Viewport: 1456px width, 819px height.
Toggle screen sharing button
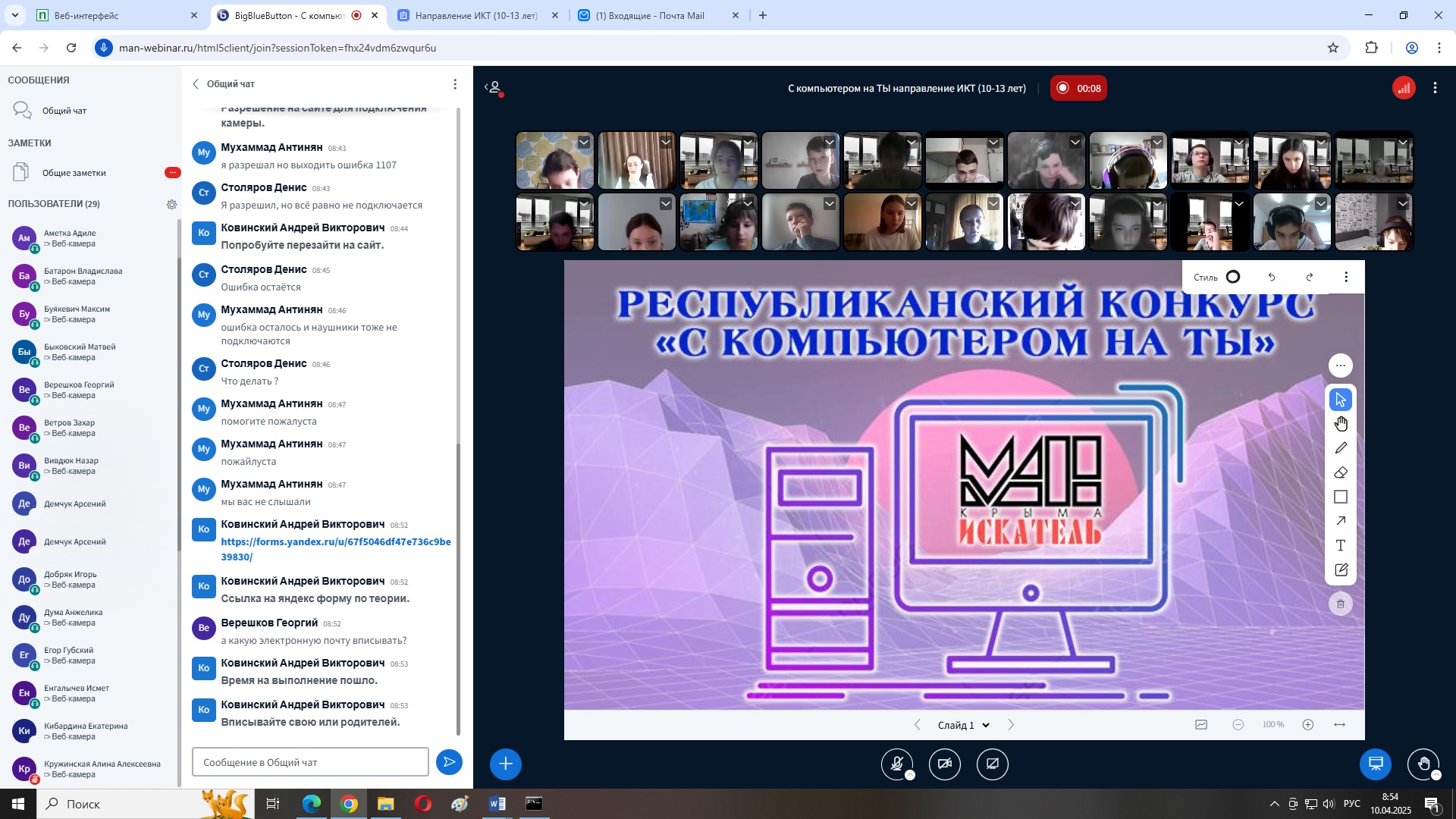point(993,764)
